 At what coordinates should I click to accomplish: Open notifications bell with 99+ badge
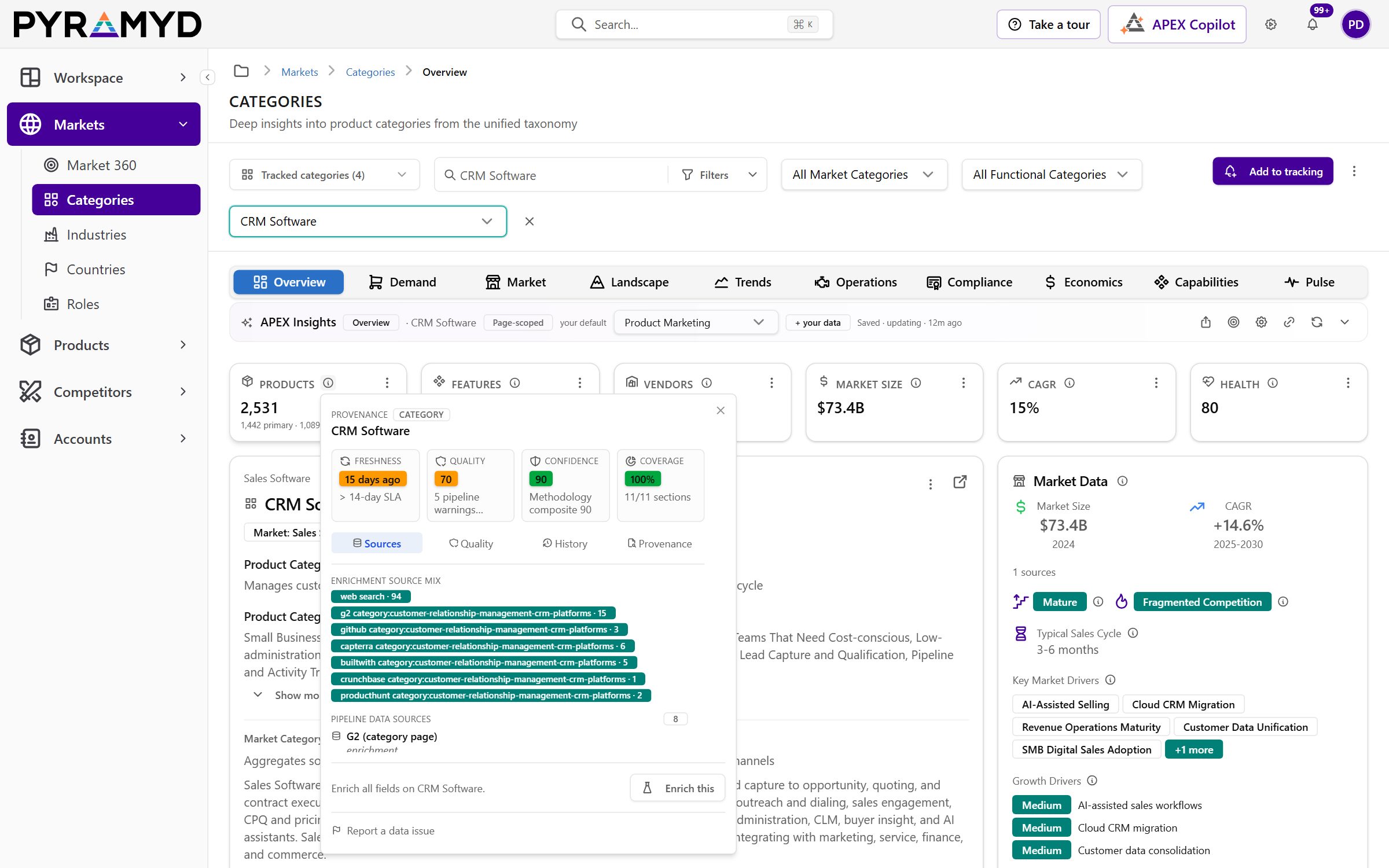click(x=1313, y=24)
